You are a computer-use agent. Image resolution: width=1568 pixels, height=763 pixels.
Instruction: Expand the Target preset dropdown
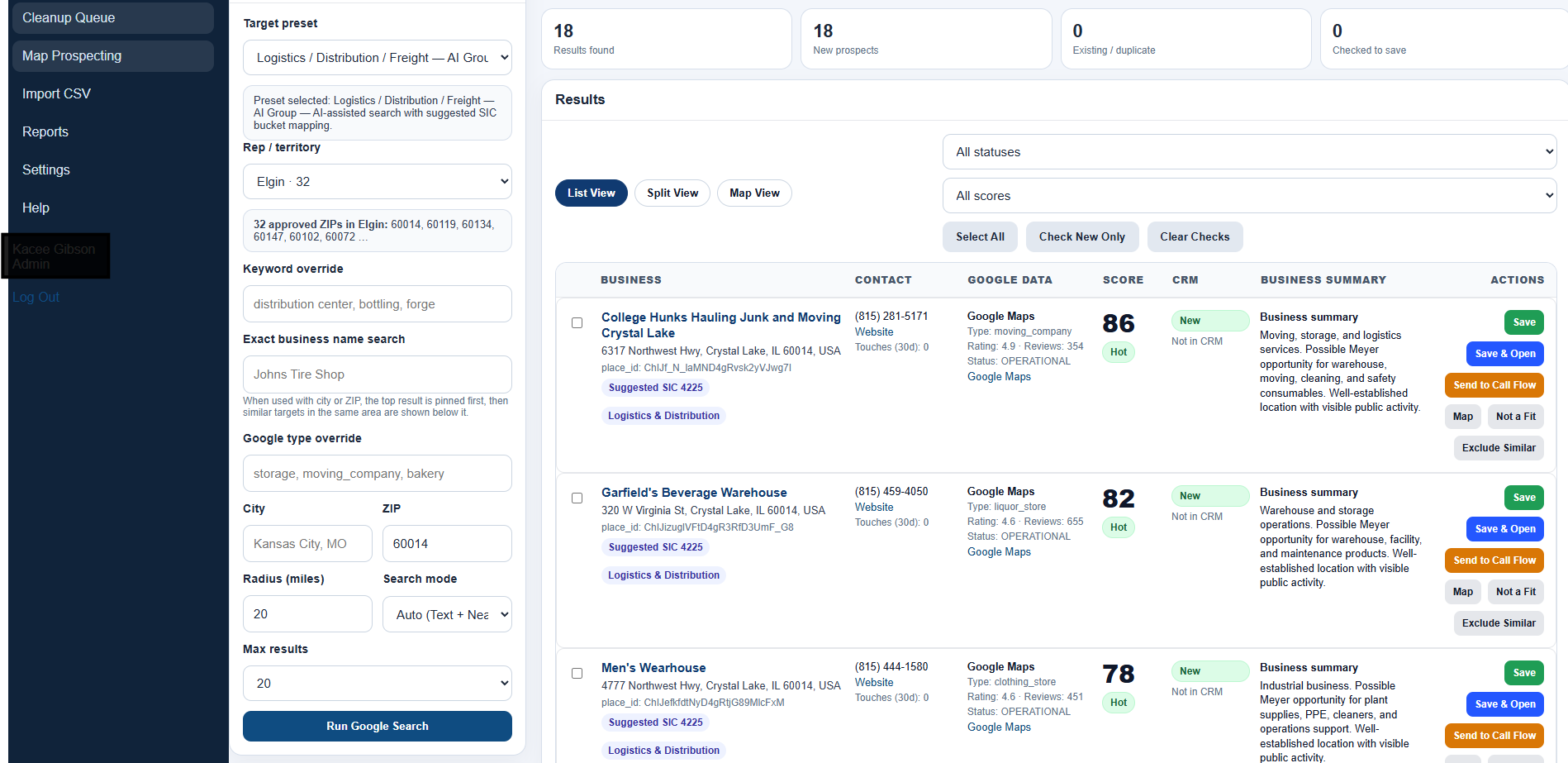(x=378, y=58)
